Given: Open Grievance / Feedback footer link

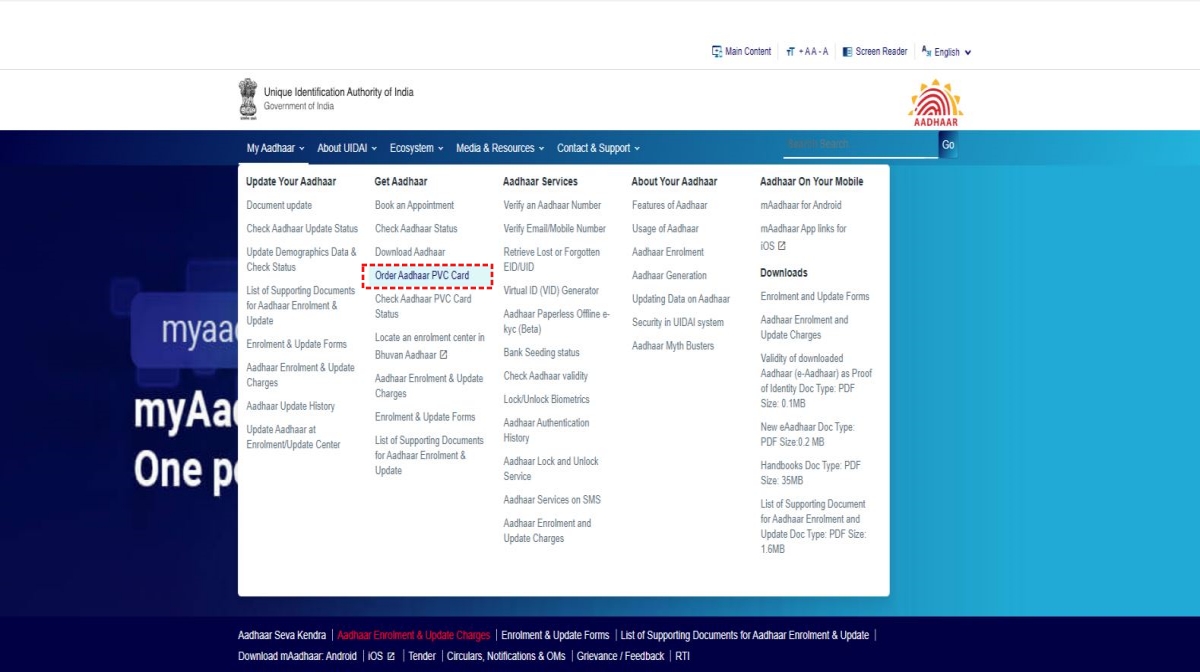Looking at the screenshot, I should coord(620,656).
